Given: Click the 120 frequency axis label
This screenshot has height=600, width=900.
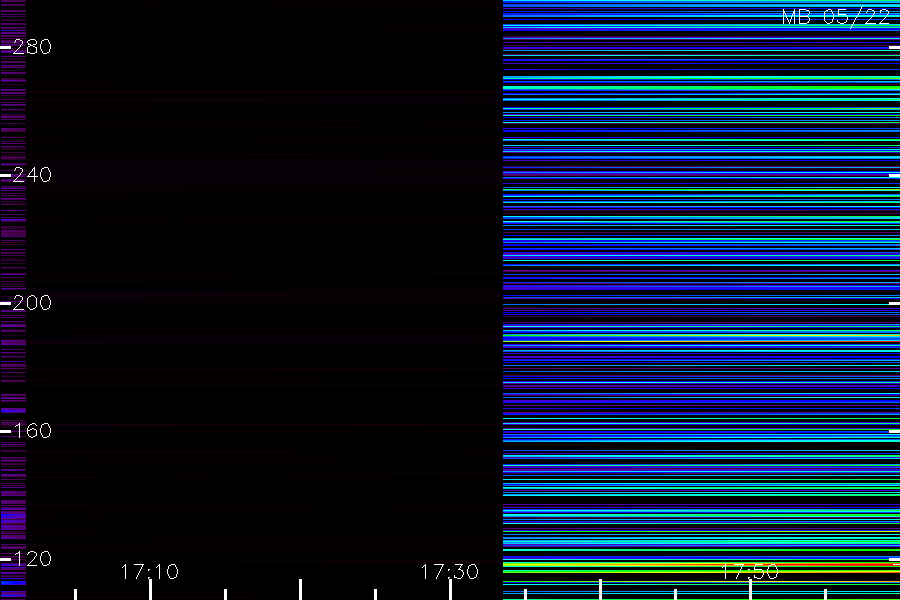Looking at the screenshot, I should click(32, 559).
